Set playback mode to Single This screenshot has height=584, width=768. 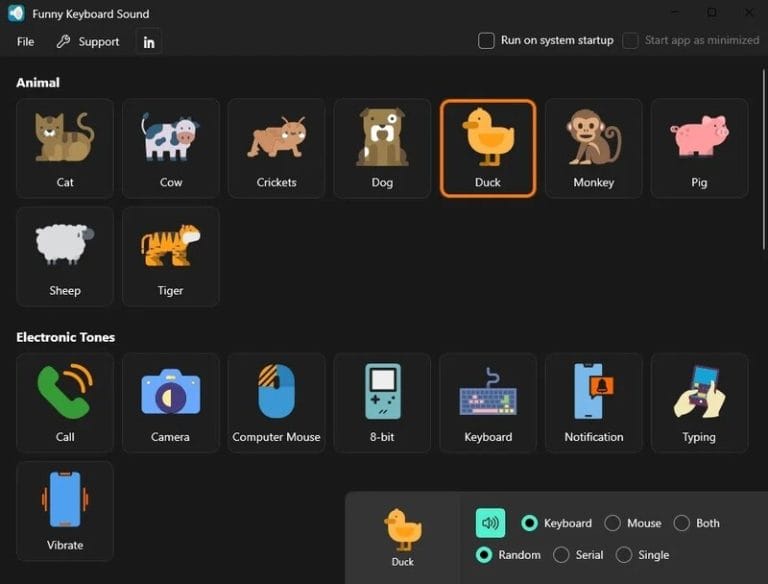click(x=624, y=555)
